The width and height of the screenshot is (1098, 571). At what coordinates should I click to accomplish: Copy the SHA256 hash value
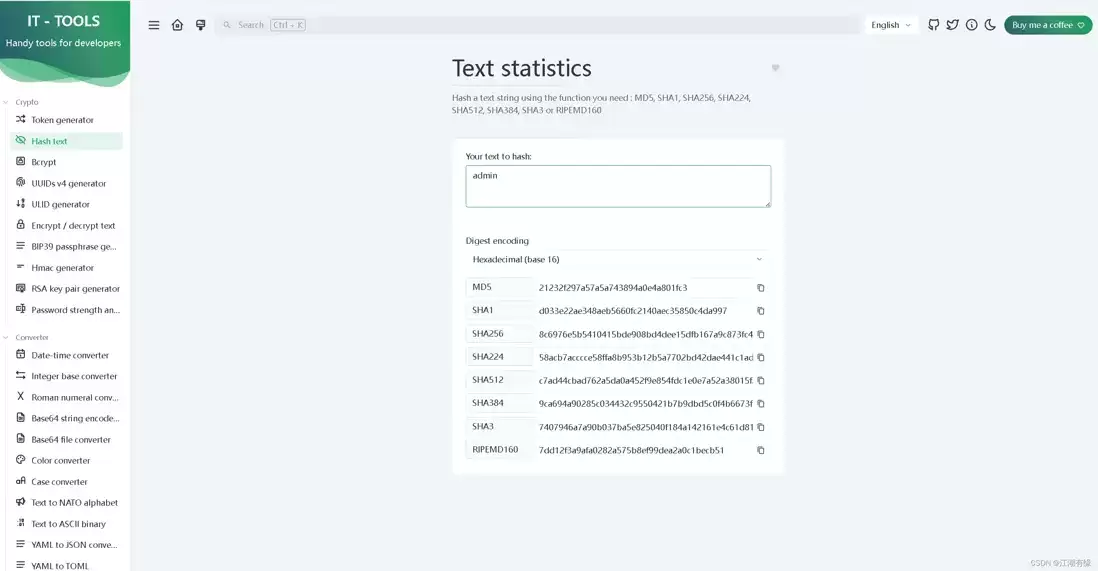point(760,334)
